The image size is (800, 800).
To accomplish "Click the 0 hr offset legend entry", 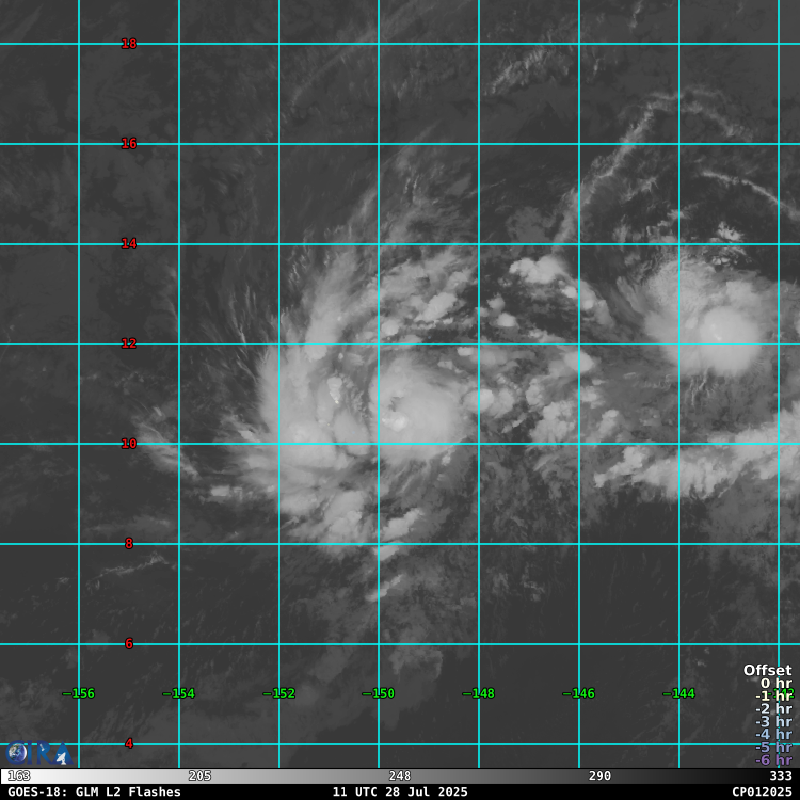I will click(775, 684).
